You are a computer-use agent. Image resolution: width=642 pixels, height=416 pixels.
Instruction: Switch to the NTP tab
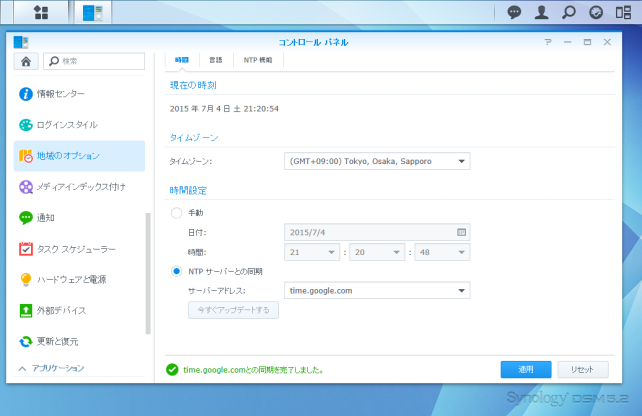[x=258, y=60]
